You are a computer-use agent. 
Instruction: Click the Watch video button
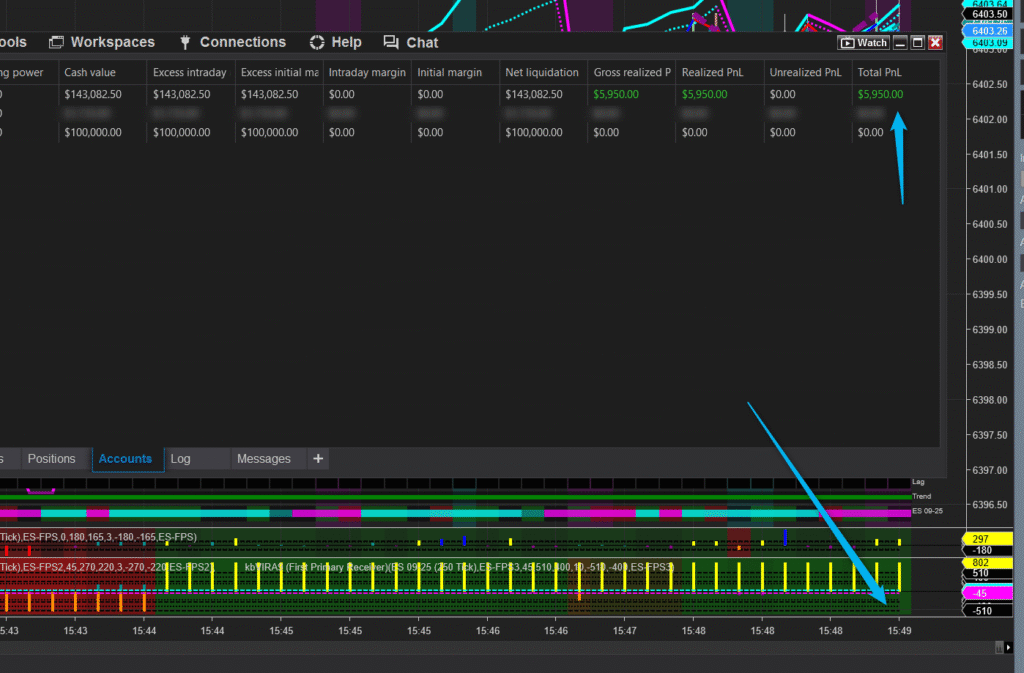(863, 42)
